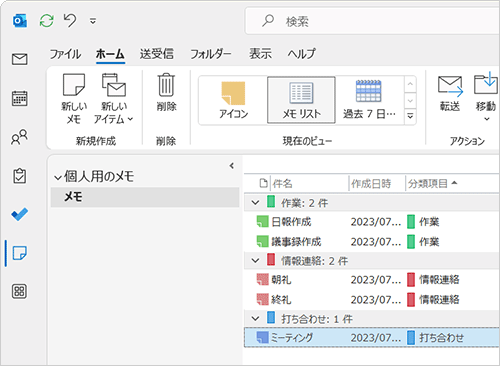Collapse 打ち合わせ: 1 件 group
The image size is (500, 366).
point(255,319)
